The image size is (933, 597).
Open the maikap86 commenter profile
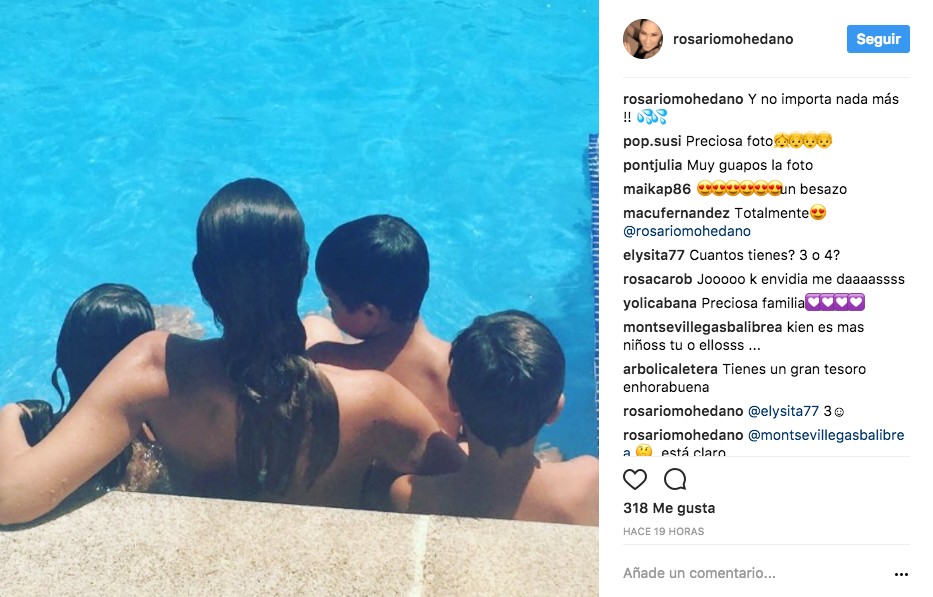656,189
